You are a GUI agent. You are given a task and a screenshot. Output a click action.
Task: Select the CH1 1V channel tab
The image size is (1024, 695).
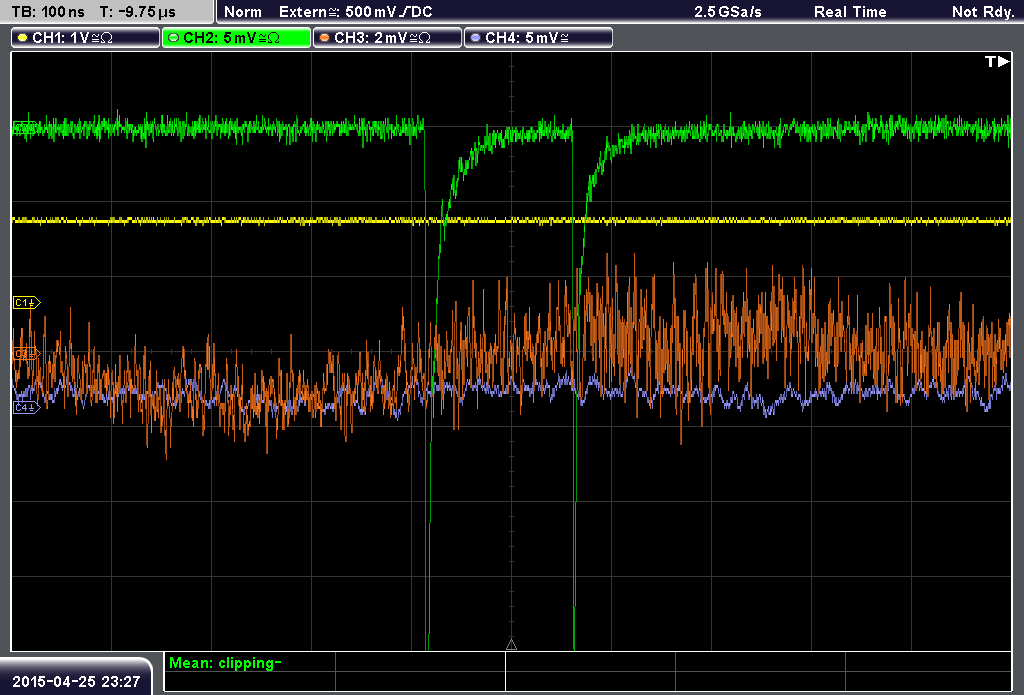point(86,38)
